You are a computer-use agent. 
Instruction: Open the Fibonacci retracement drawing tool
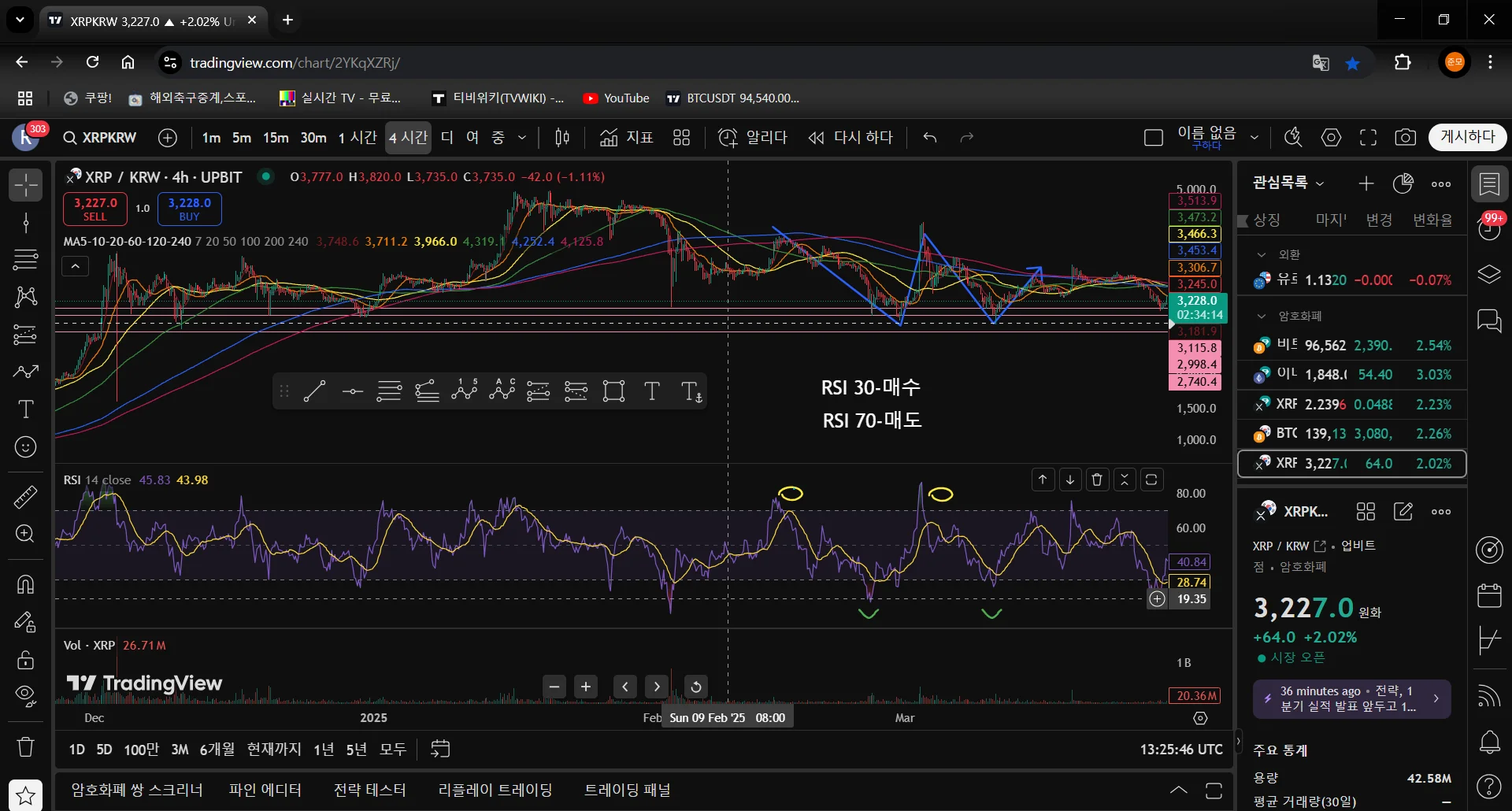[26, 258]
